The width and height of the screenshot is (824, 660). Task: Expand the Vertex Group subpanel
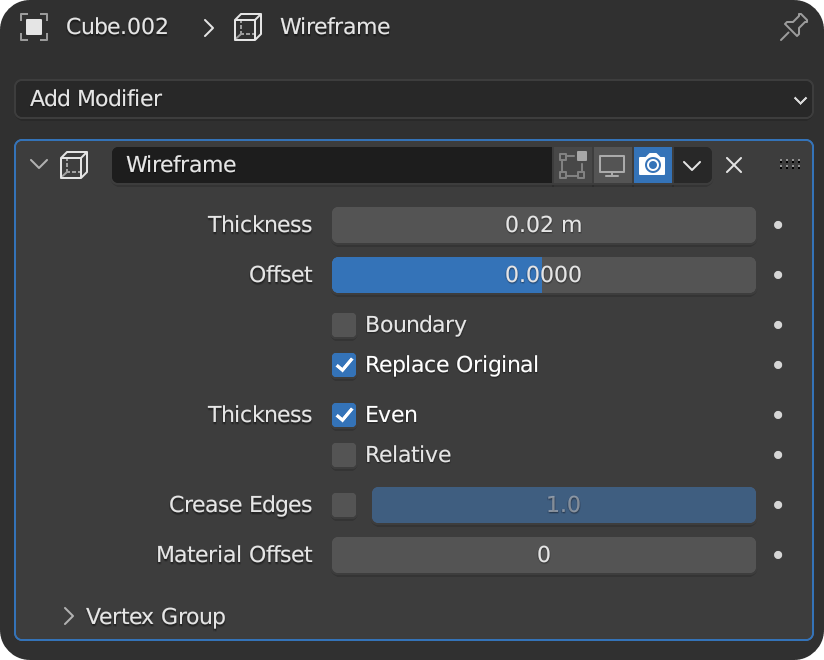point(69,616)
